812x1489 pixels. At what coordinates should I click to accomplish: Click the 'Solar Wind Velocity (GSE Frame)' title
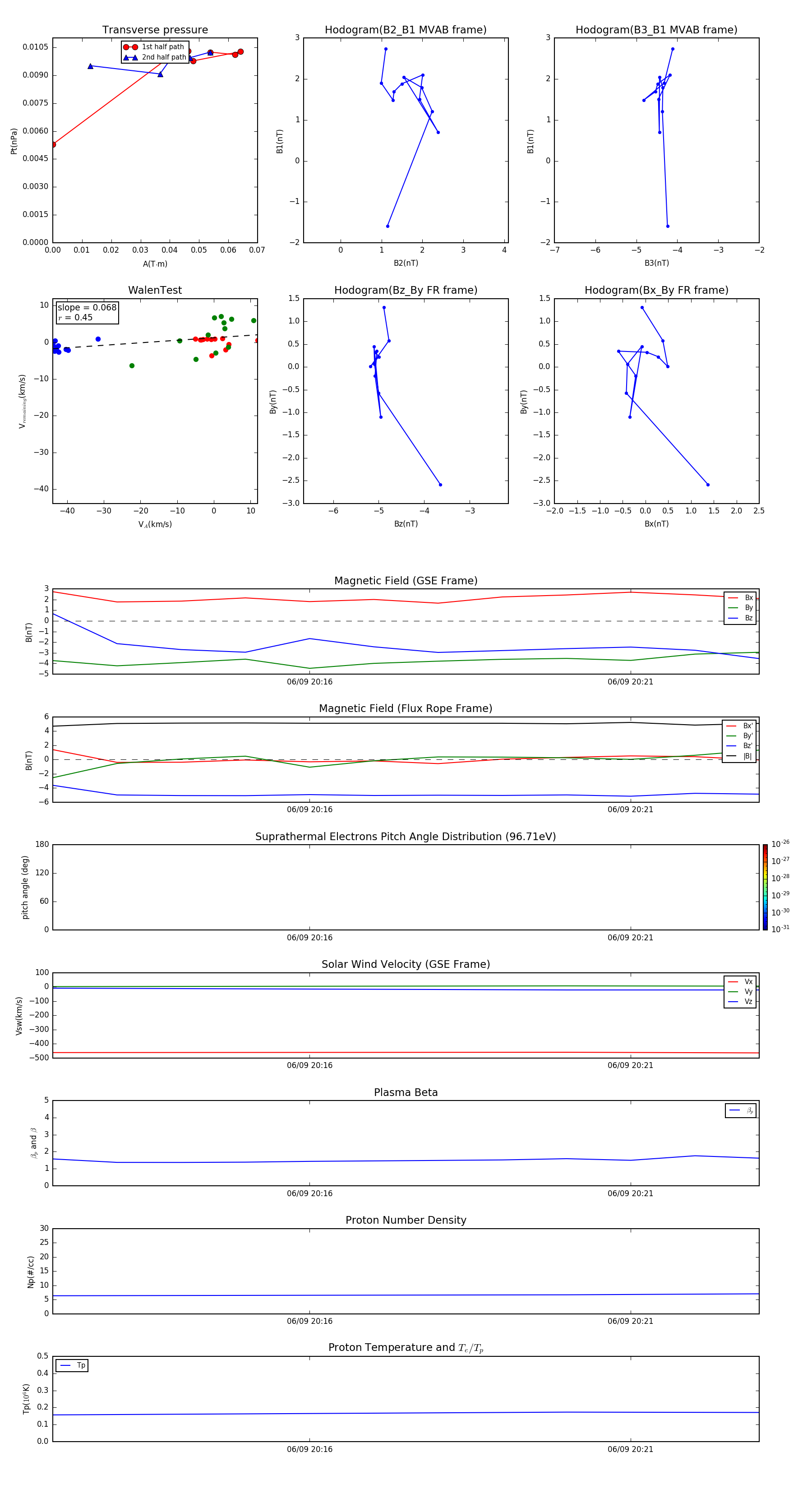point(406,965)
